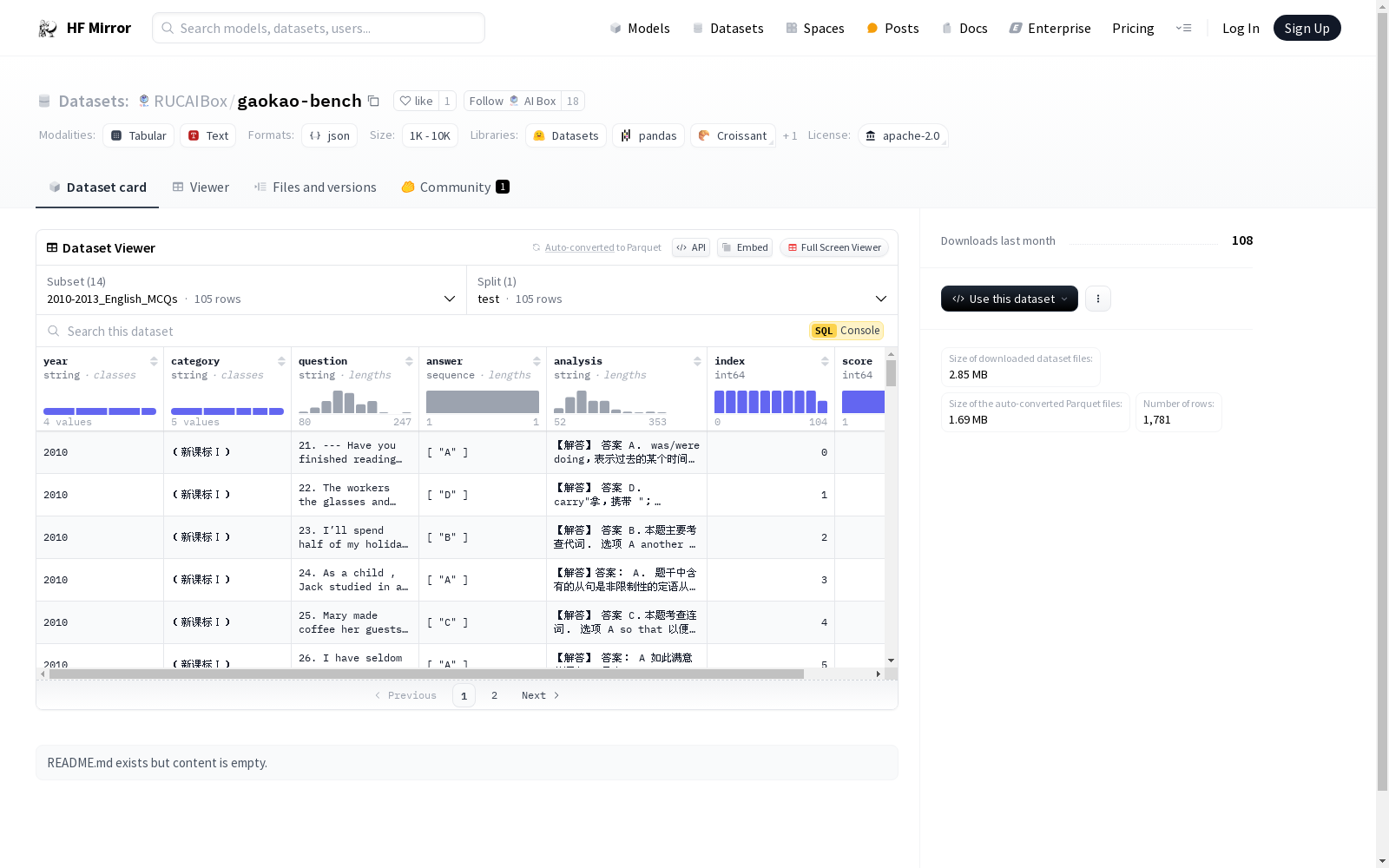Open the Use this dataset dropdown
The width and height of the screenshot is (1389, 868).
tap(1009, 299)
